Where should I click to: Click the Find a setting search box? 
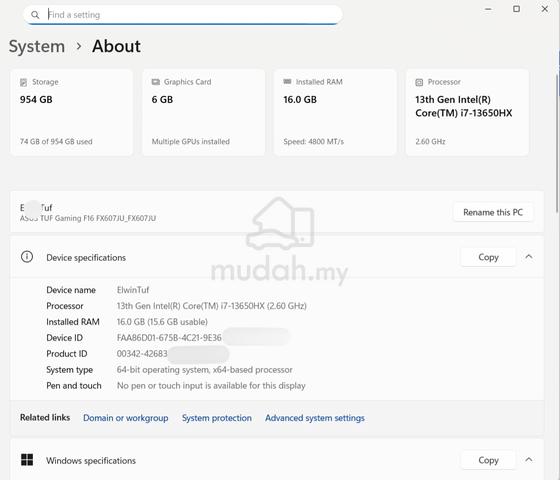(183, 15)
